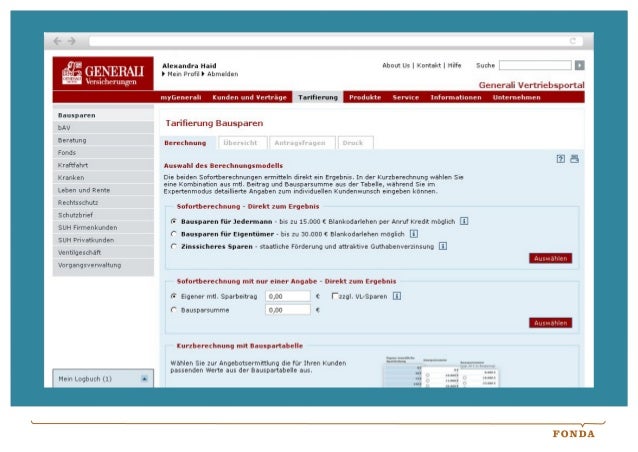638x452 pixels.
Task: Click Mein Logbuch (1) label
Action: 85,379
